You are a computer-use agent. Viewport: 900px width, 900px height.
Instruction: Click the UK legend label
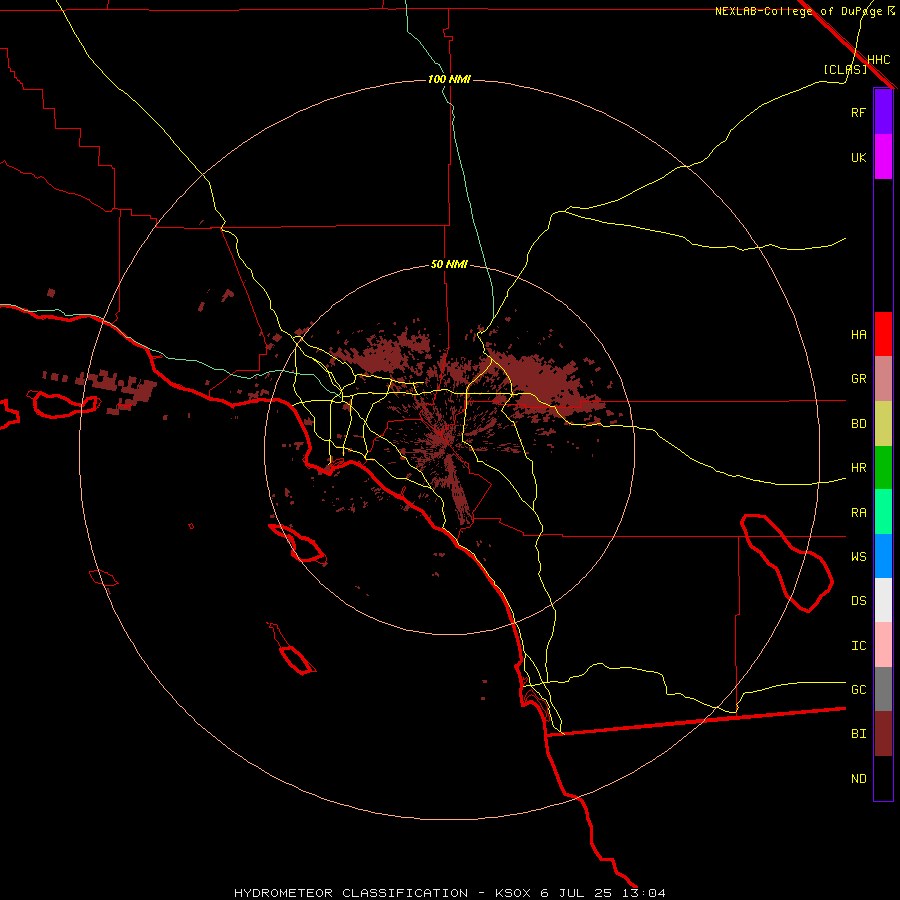tap(858, 157)
